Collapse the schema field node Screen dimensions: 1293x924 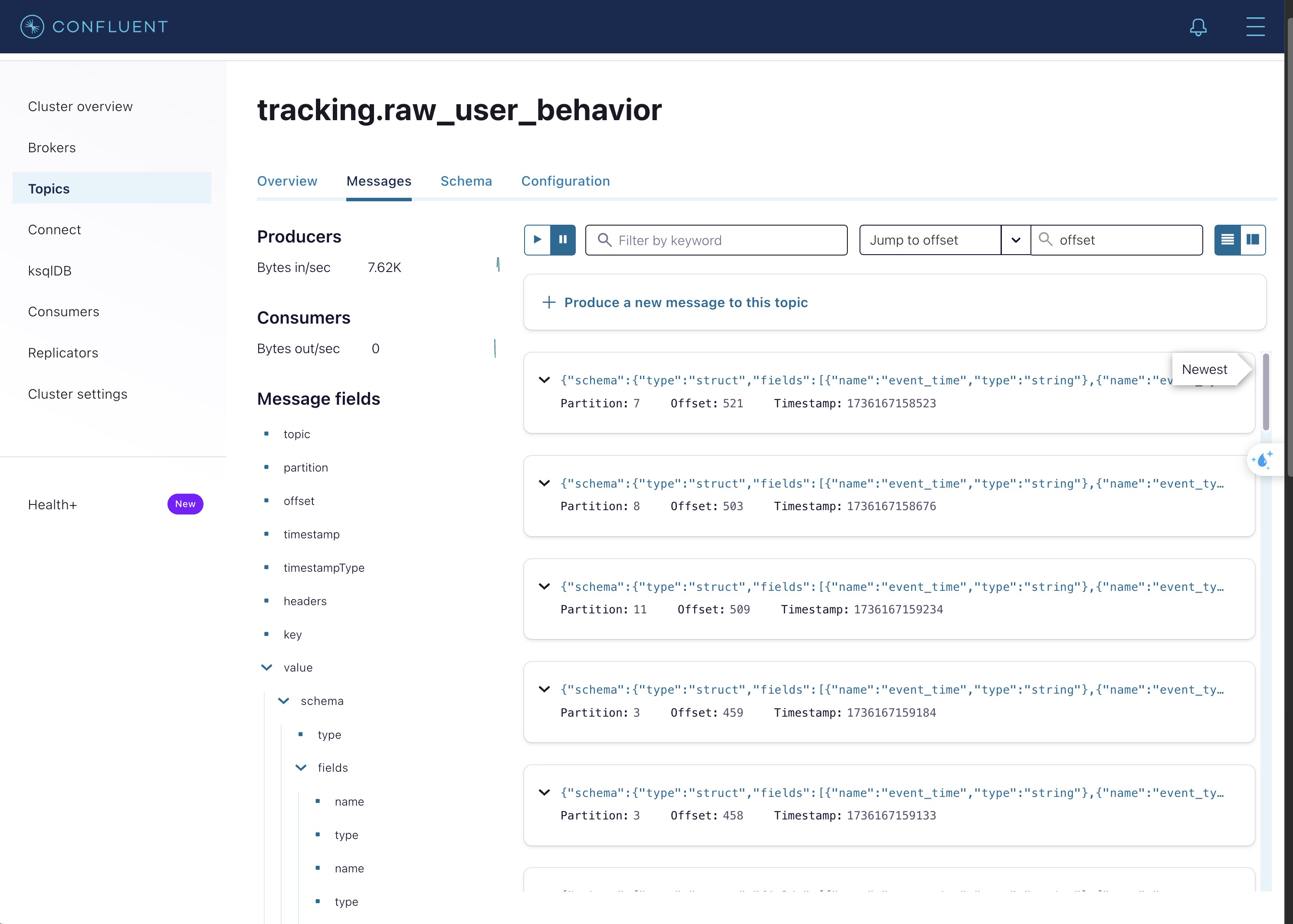pyautogui.click(x=283, y=701)
